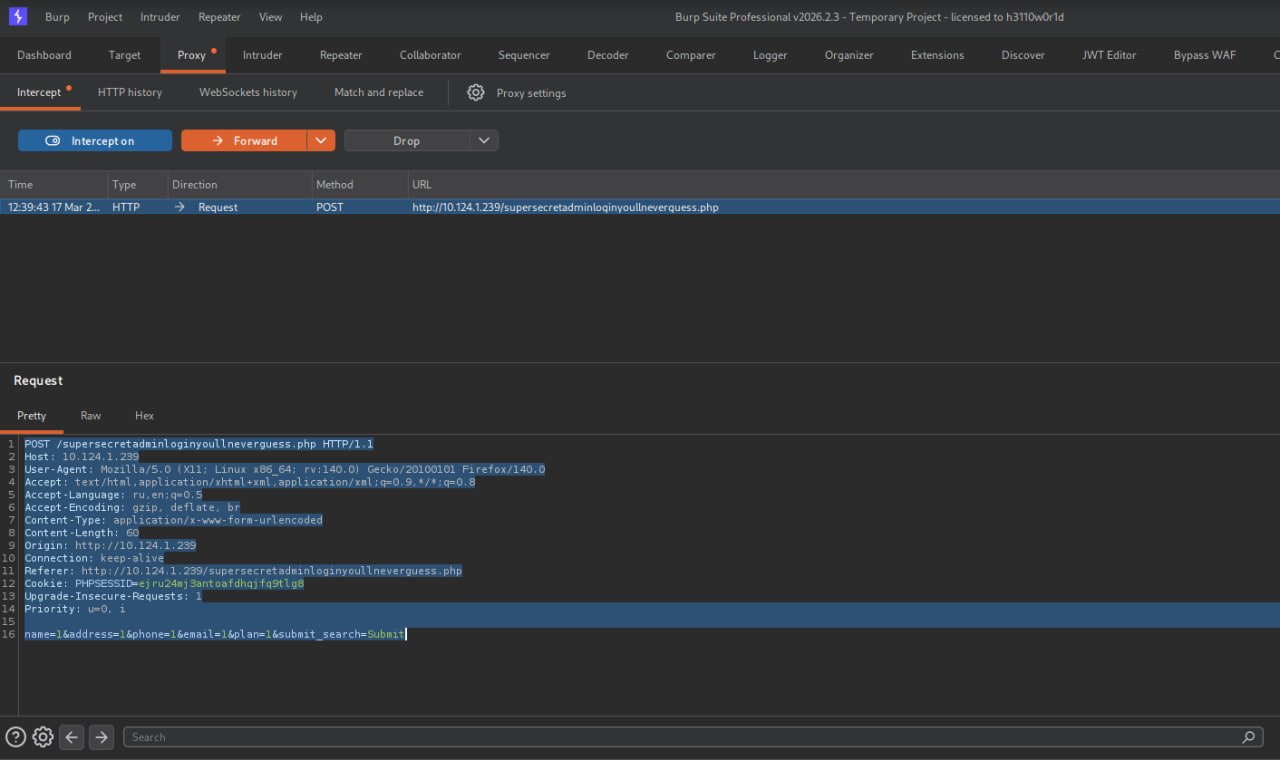Open settings gear icon in bottom bar
1280x760 pixels.
[43, 737]
